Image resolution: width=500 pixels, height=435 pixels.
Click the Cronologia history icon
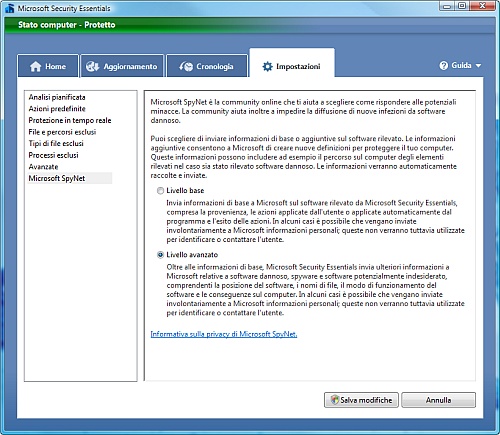pyautogui.click(x=186, y=66)
